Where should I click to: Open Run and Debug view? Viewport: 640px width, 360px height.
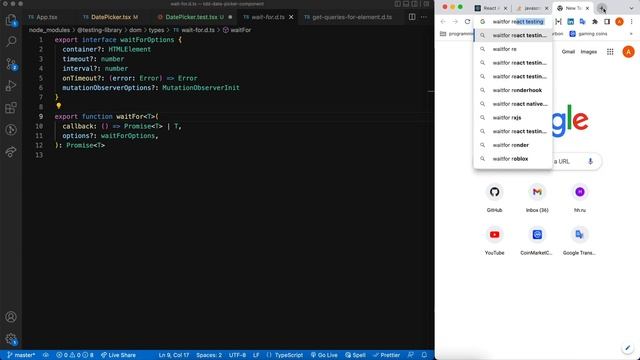coord(11,86)
